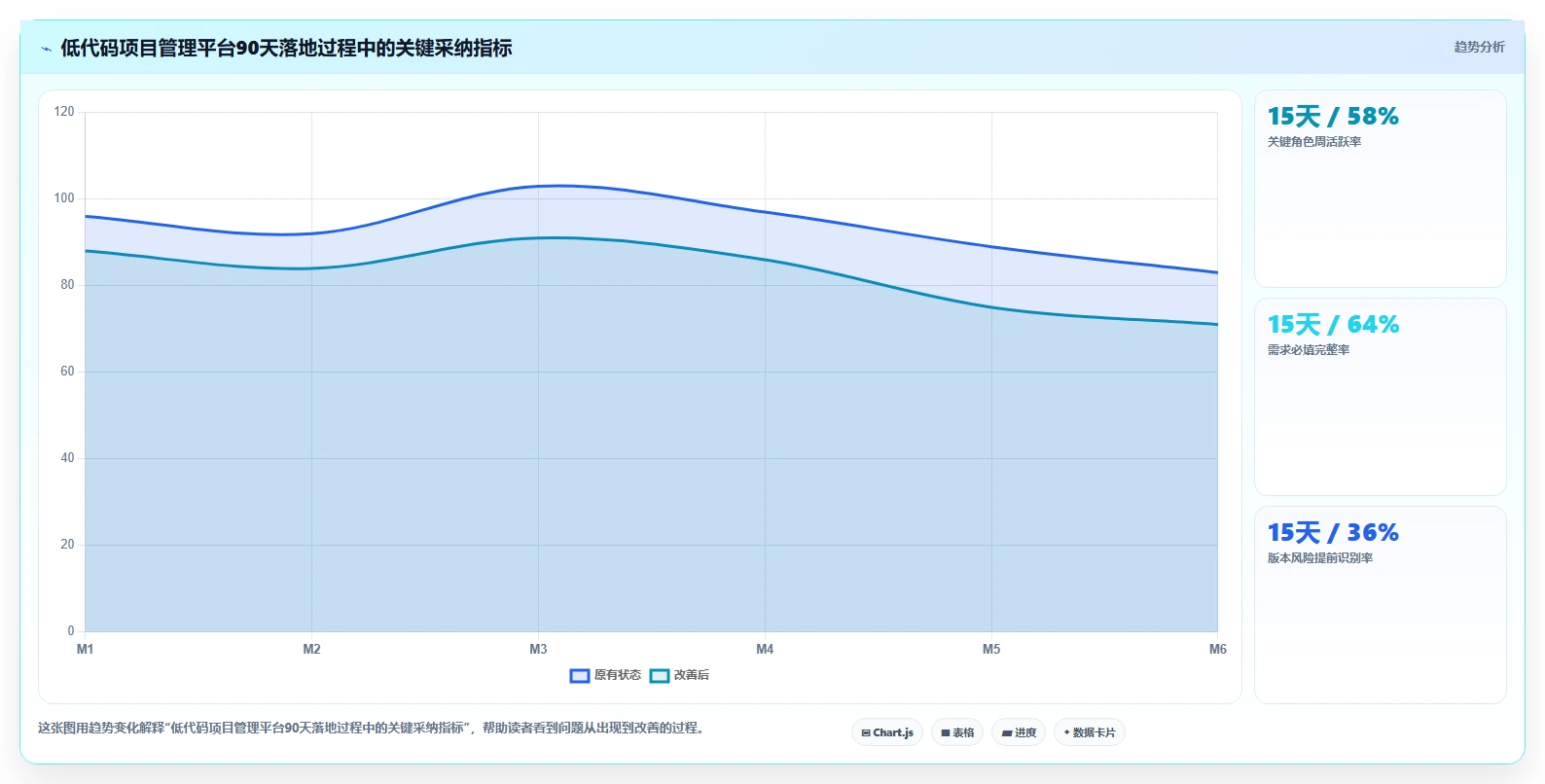Image resolution: width=1545 pixels, height=784 pixels.
Task: Click the 需求必填完整率 label
Action: (x=1309, y=350)
